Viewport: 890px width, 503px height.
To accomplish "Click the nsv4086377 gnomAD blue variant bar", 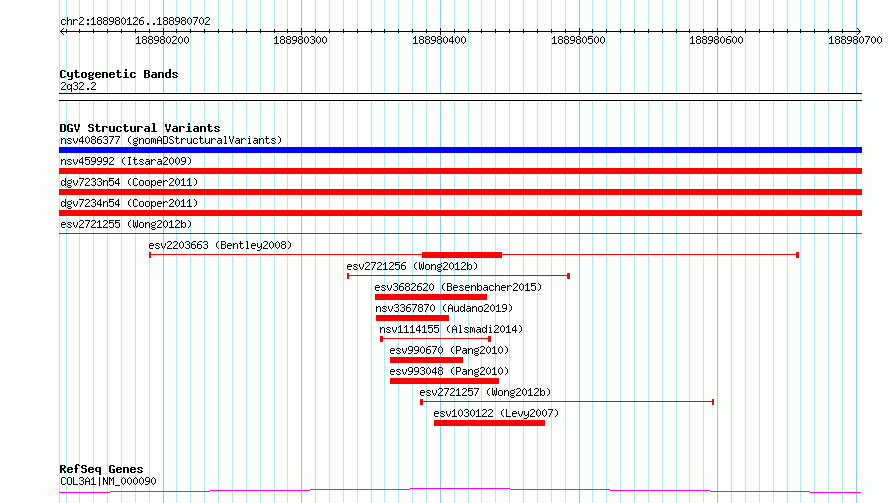I will coord(460,150).
